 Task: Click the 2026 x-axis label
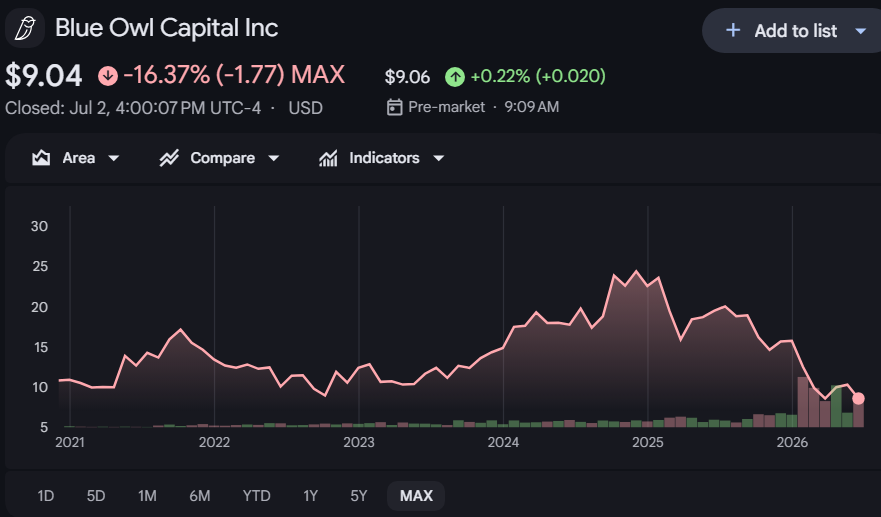tap(792, 442)
